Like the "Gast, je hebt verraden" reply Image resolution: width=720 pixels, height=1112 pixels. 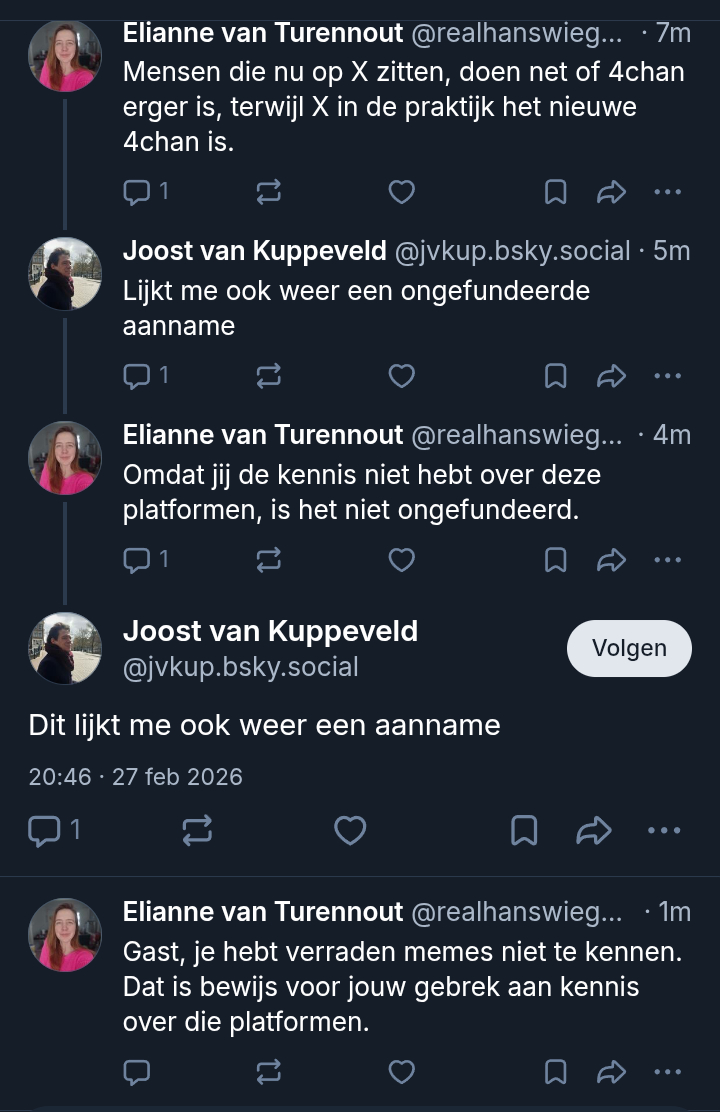tap(401, 1072)
